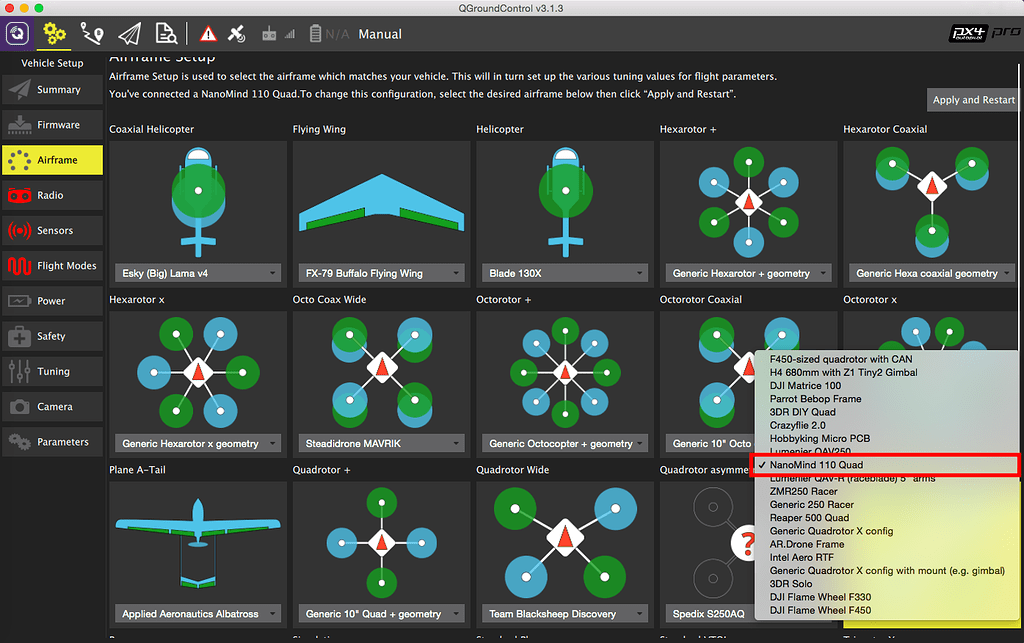View vehicle messages warning triangle

(x=208, y=33)
